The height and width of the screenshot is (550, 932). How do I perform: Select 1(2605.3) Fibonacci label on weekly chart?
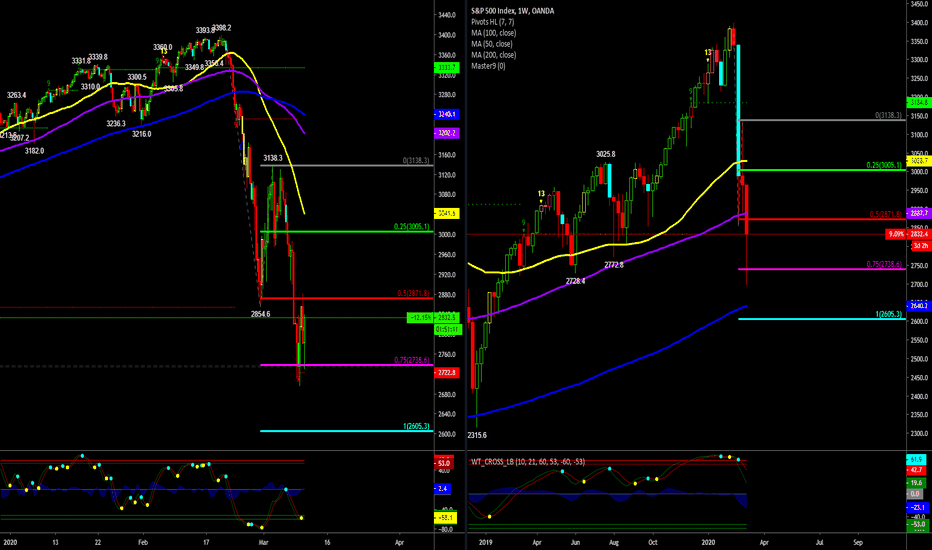[889, 314]
